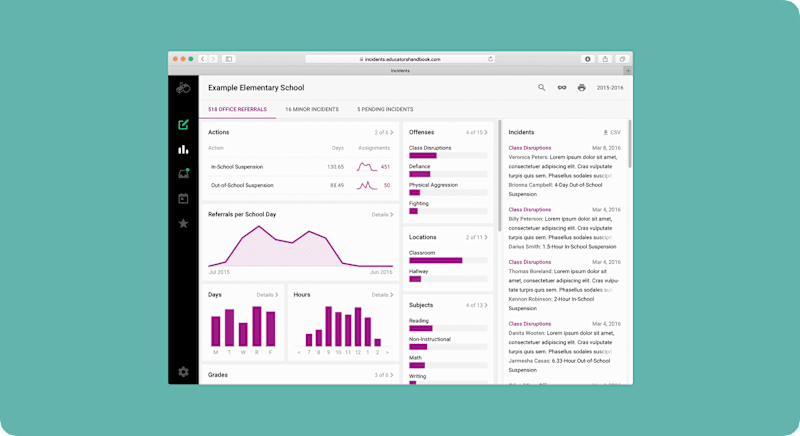The height and width of the screenshot is (436, 800).
Task: Click the In-School Suspension action row
Action: click(300, 167)
